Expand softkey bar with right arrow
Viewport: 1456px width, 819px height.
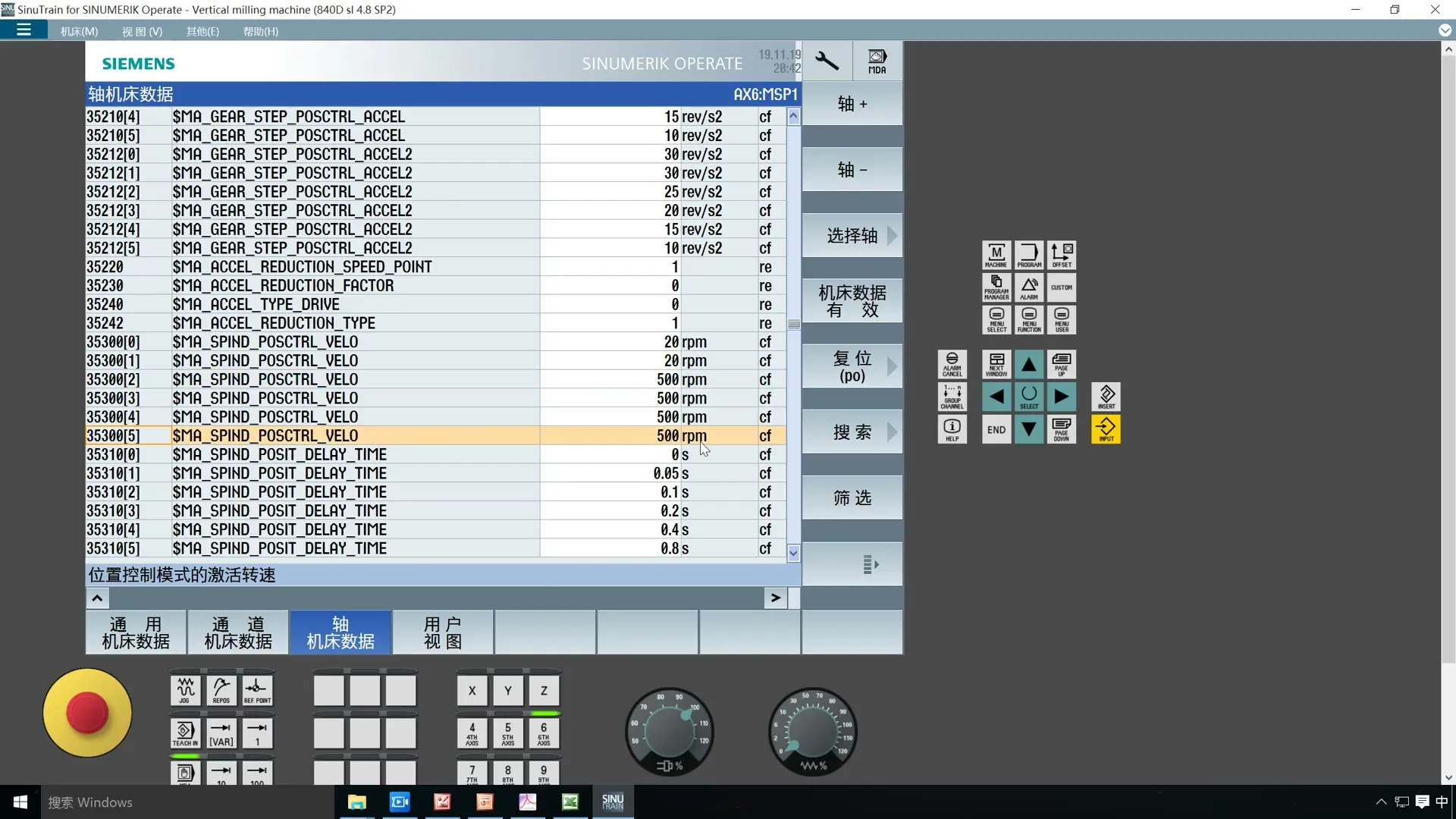tap(775, 598)
